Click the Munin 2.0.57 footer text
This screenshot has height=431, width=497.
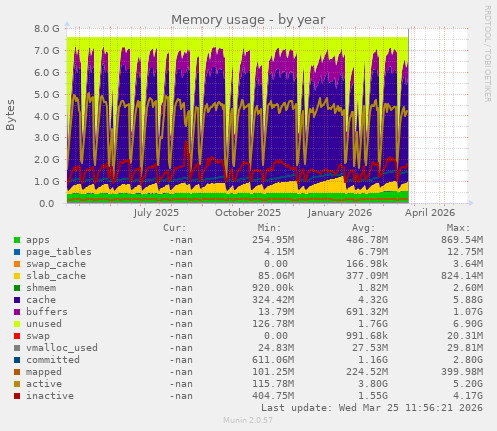(x=248, y=420)
